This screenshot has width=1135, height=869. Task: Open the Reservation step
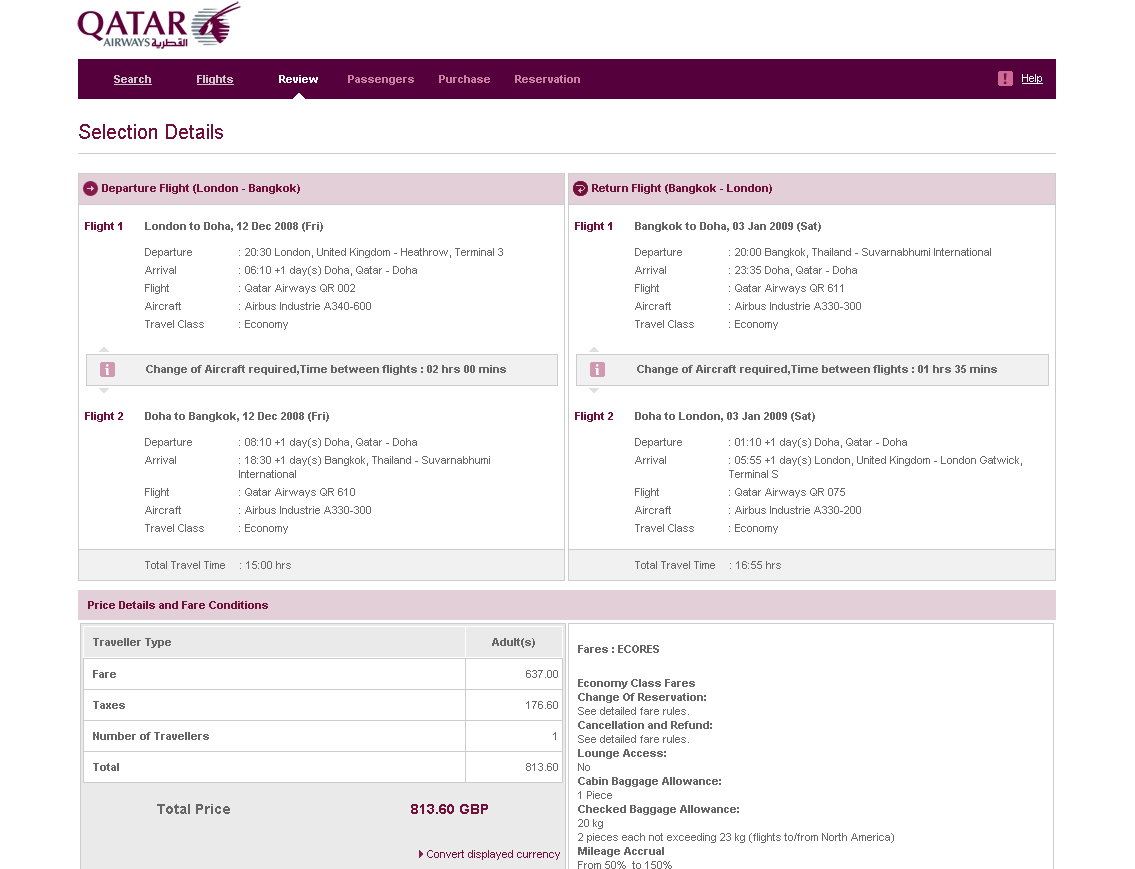(x=547, y=80)
